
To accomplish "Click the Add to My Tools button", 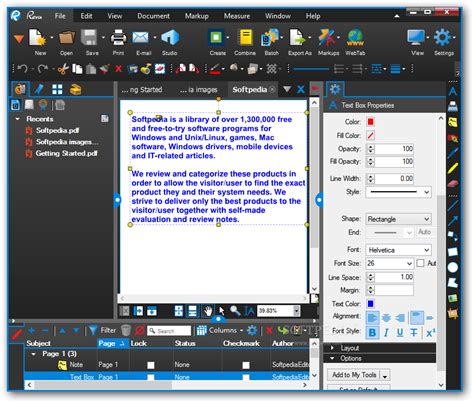I will point(354,375).
